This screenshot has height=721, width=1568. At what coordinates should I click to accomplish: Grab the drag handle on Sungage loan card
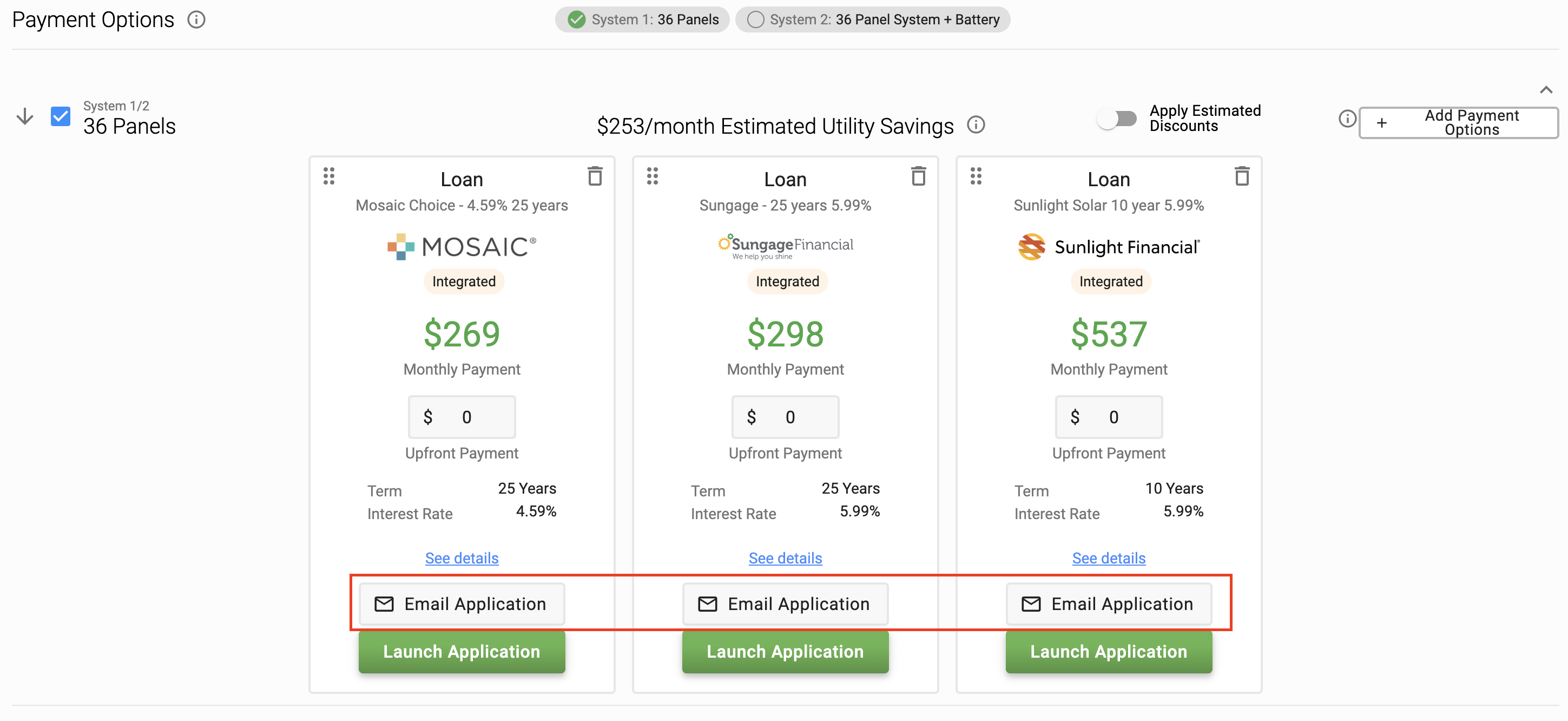pyautogui.click(x=653, y=176)
